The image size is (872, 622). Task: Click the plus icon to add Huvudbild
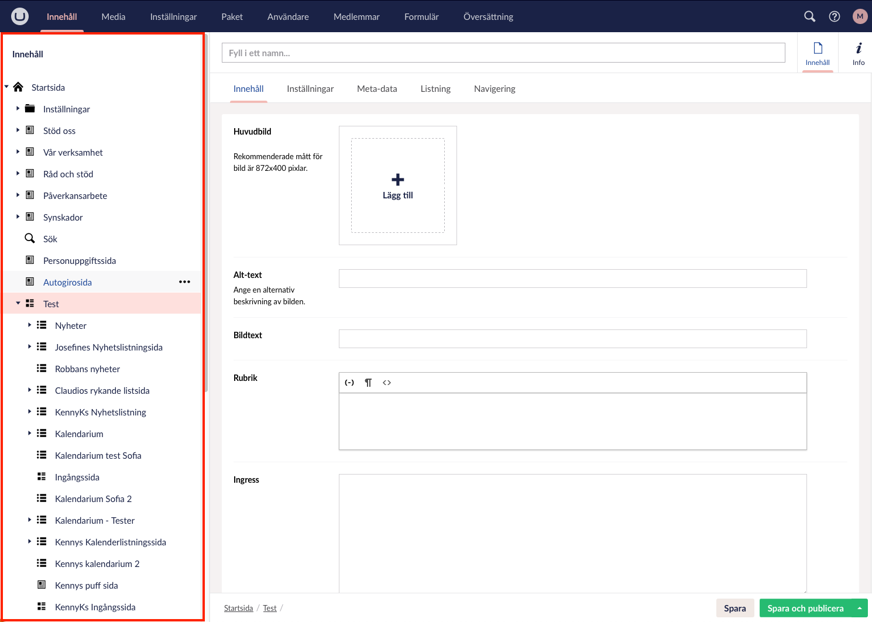point(398,179)
